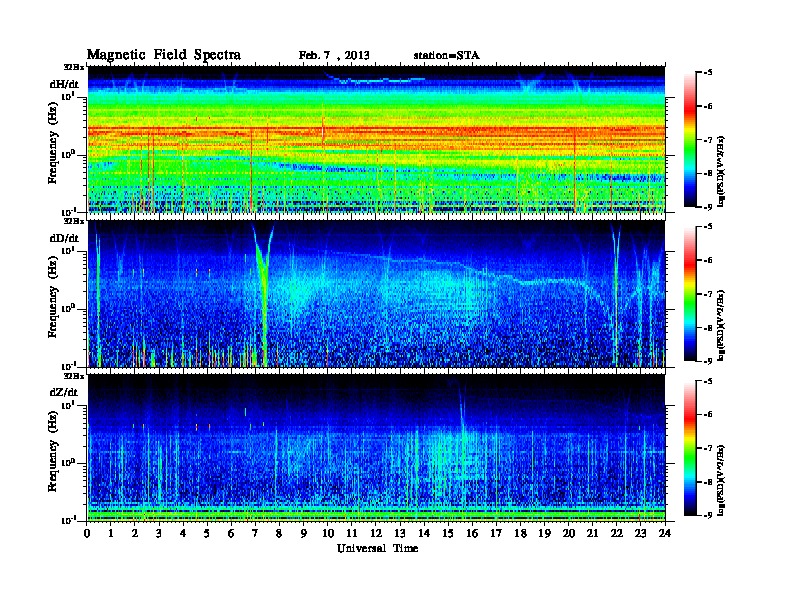The image size is (792, 612).
Task: Click the '-7' tick on dD/dt color bar
Action: (708, 294)
